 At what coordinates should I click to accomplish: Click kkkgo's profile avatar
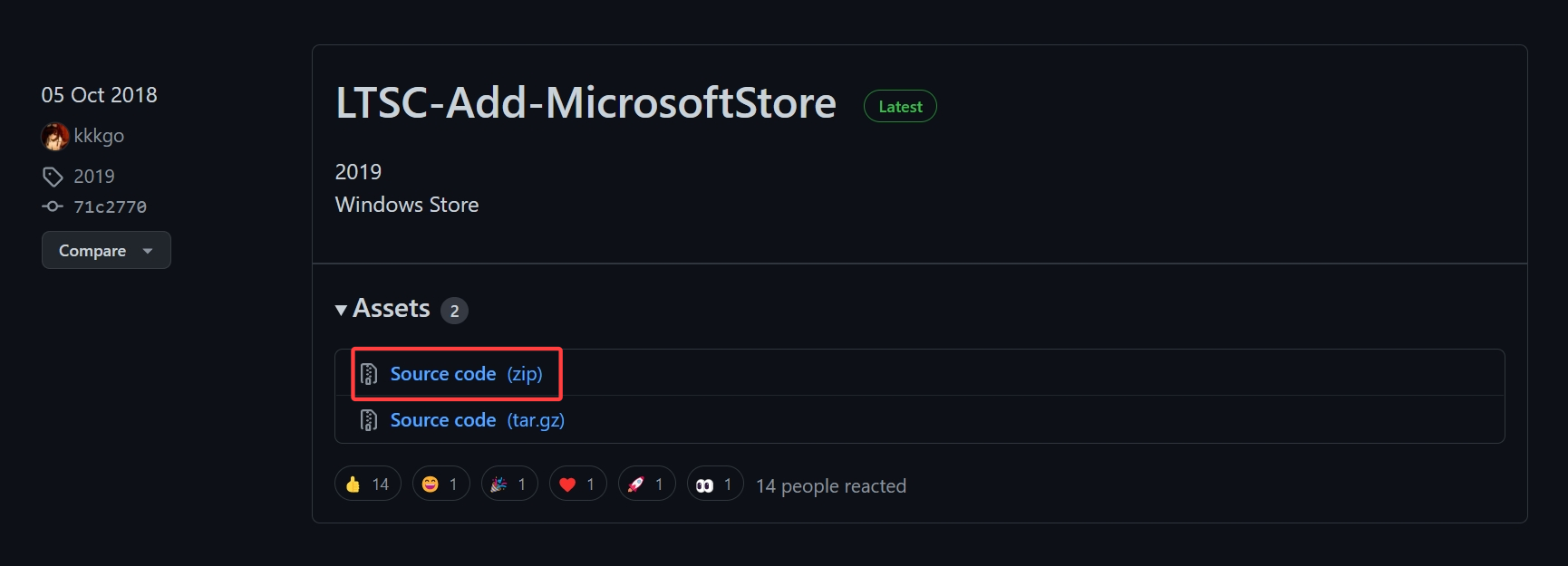coord(54,136)
